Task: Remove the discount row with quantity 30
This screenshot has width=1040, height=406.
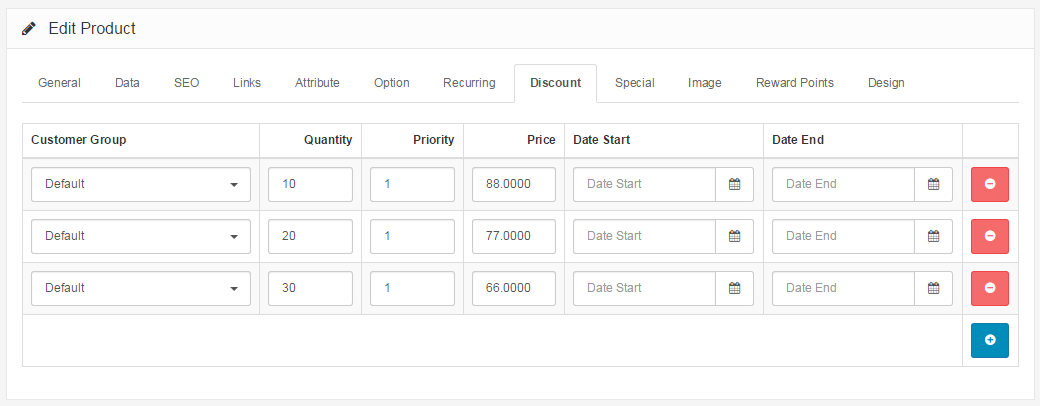Action: [990, 288]
